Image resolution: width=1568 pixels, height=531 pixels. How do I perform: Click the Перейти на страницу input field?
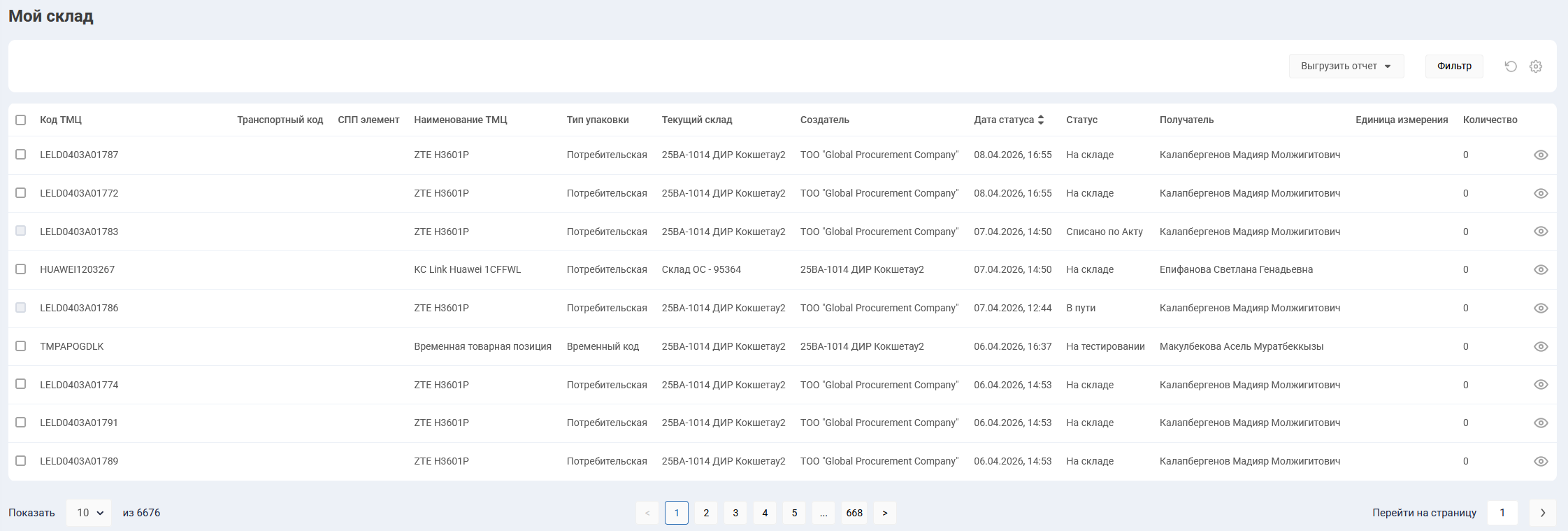point(1502,513)
